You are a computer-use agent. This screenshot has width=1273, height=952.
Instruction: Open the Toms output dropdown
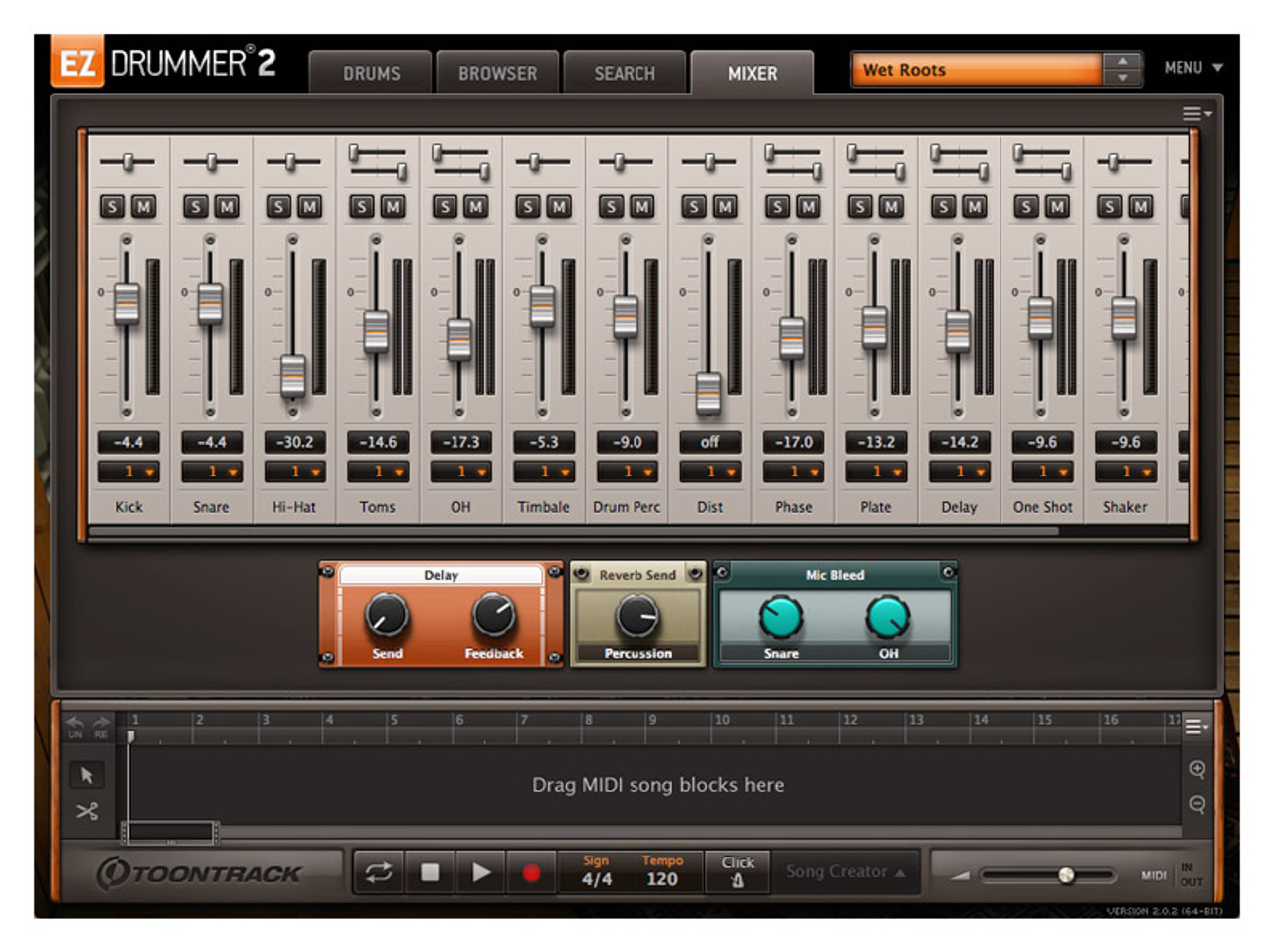[378, 472]
